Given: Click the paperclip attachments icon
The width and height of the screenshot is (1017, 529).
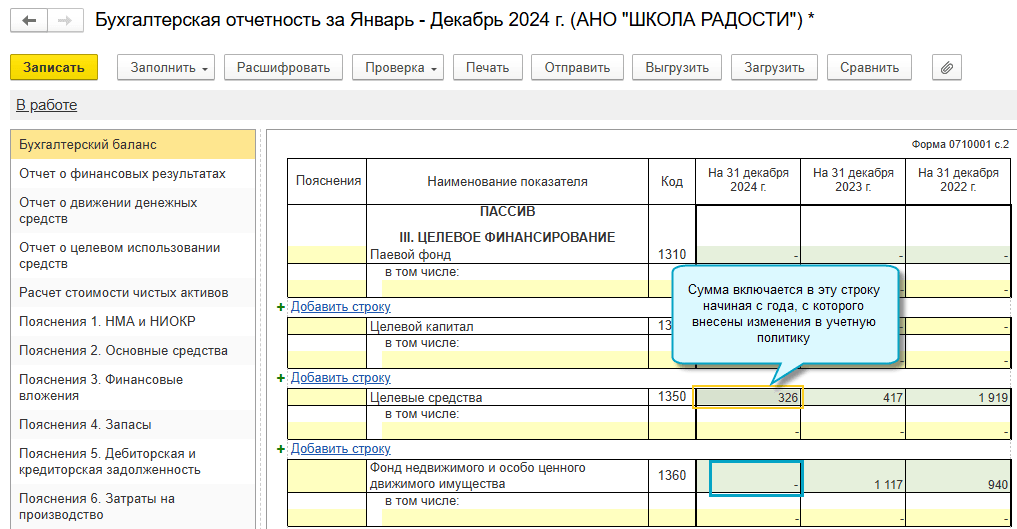Looking at the screenshot, I should [x=946, y=67].
